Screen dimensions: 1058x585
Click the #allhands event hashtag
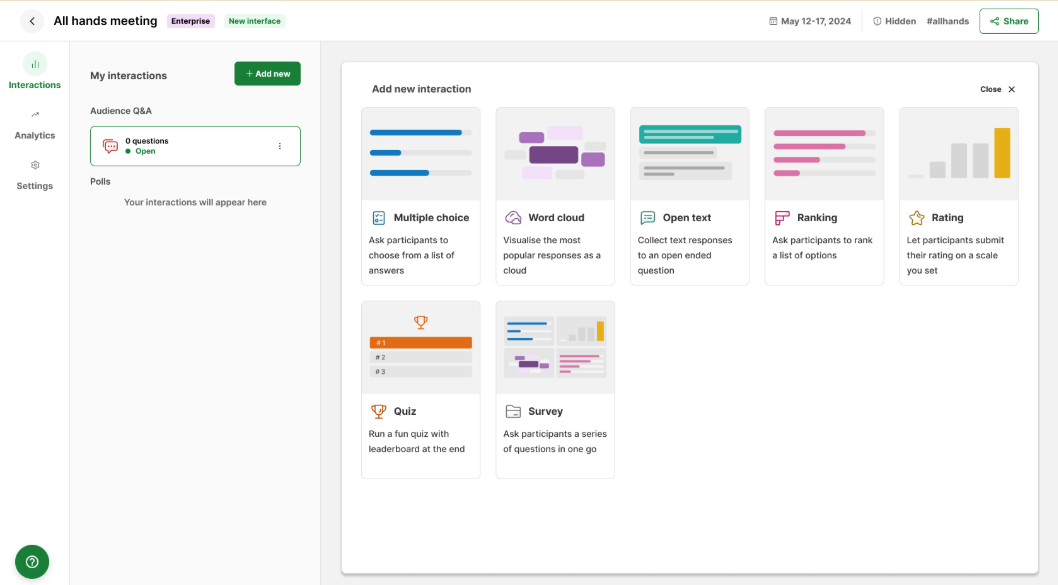click(x=947, y=20)
